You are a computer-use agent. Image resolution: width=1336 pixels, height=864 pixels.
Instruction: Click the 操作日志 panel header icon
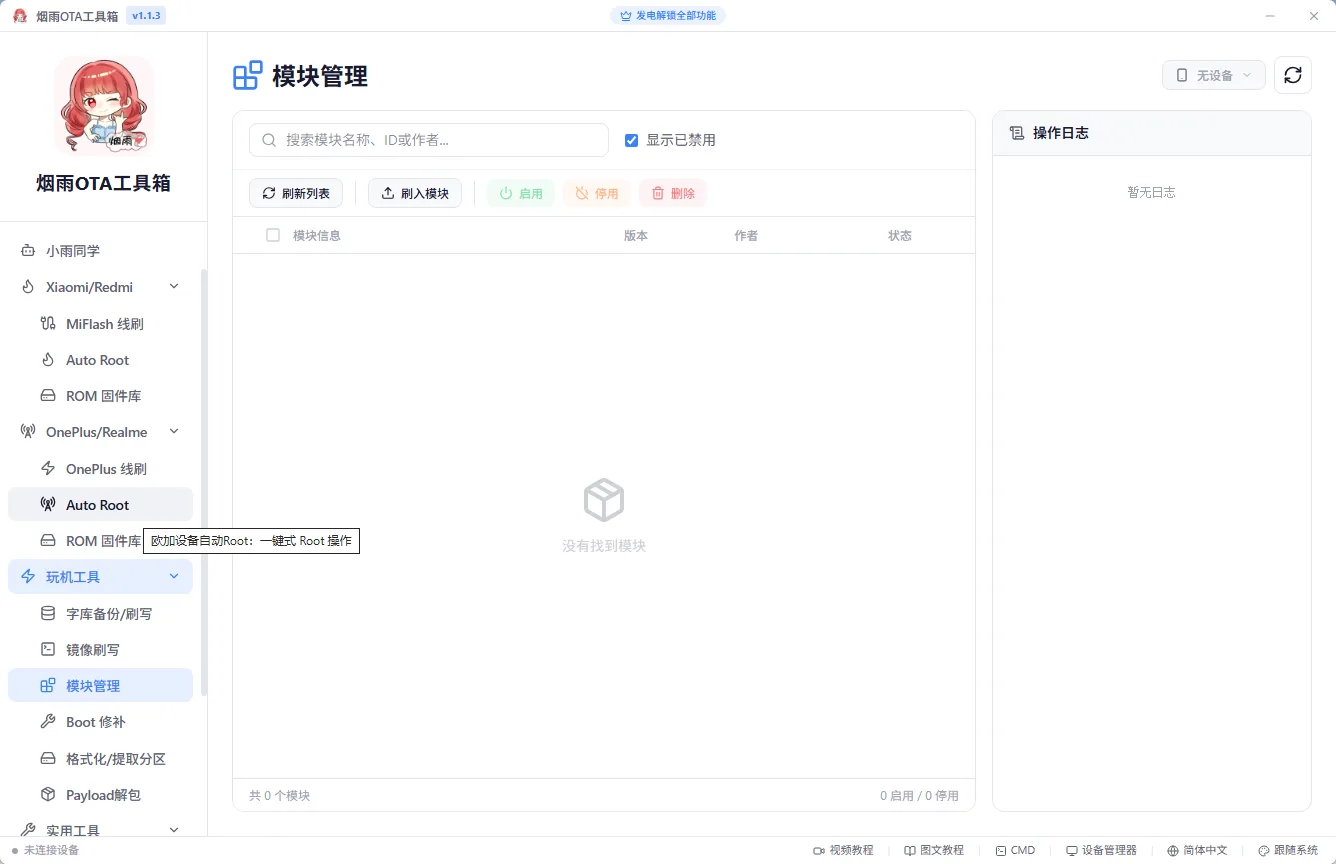click(1017, 133)
